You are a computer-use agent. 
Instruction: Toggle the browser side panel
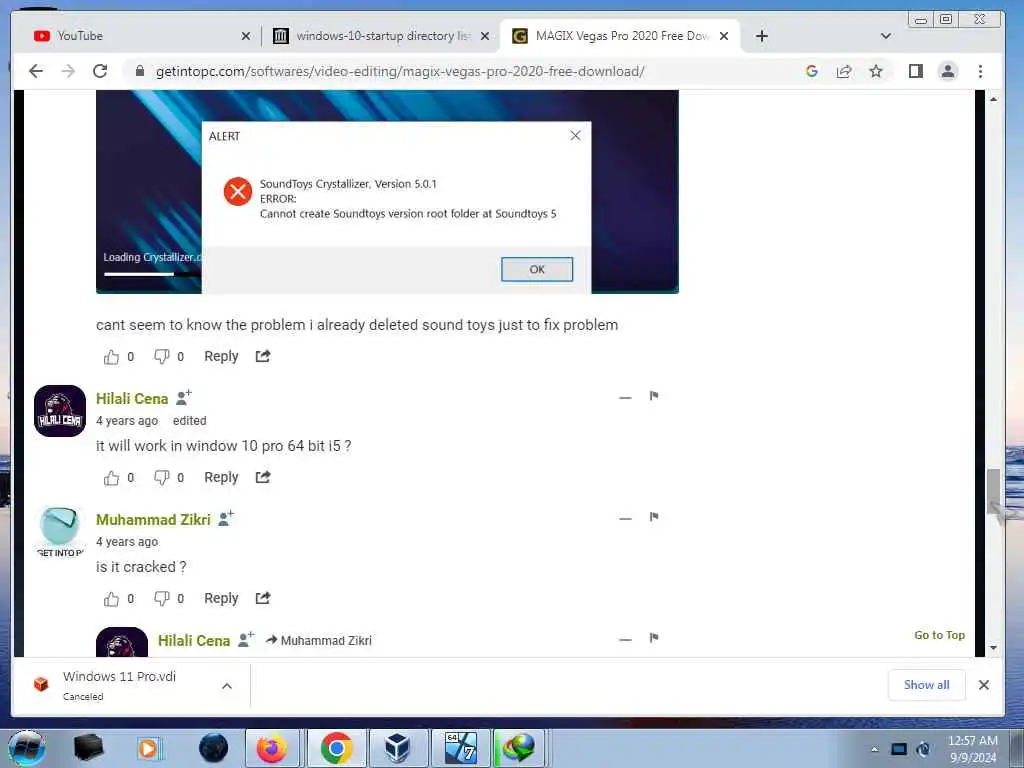[916, 71]
